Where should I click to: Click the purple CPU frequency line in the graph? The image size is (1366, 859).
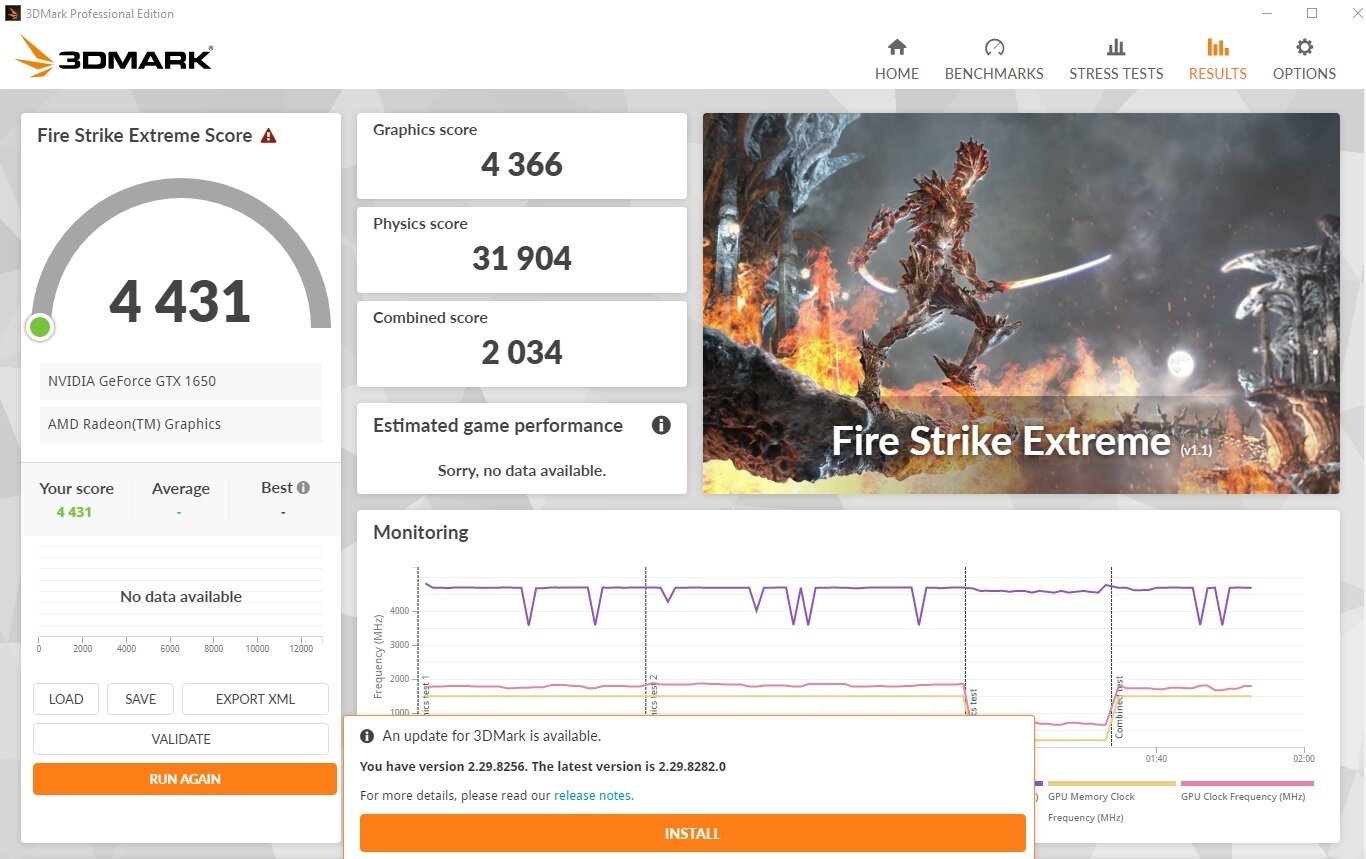pos(840,588)
